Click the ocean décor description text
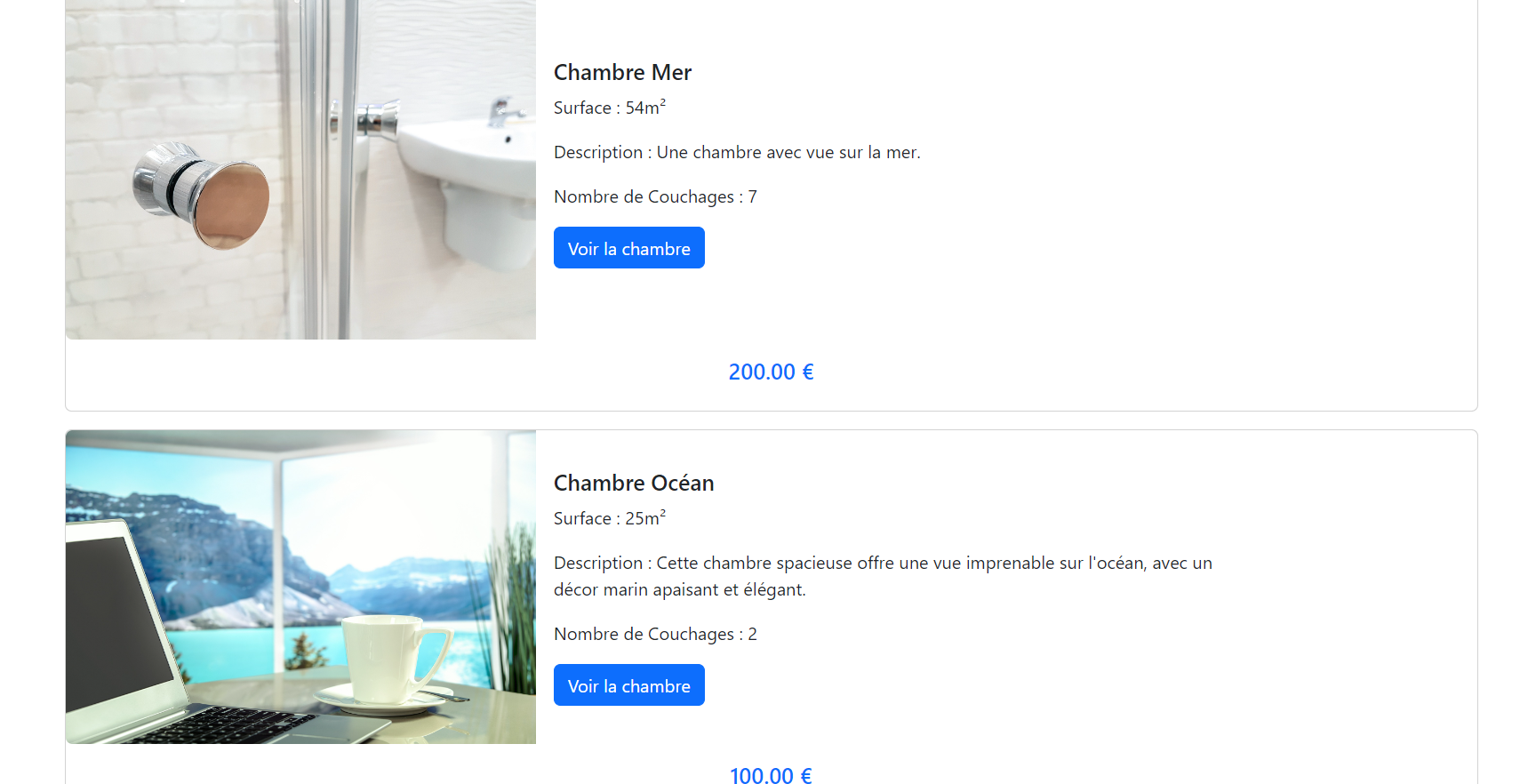 tap(883, 576)
